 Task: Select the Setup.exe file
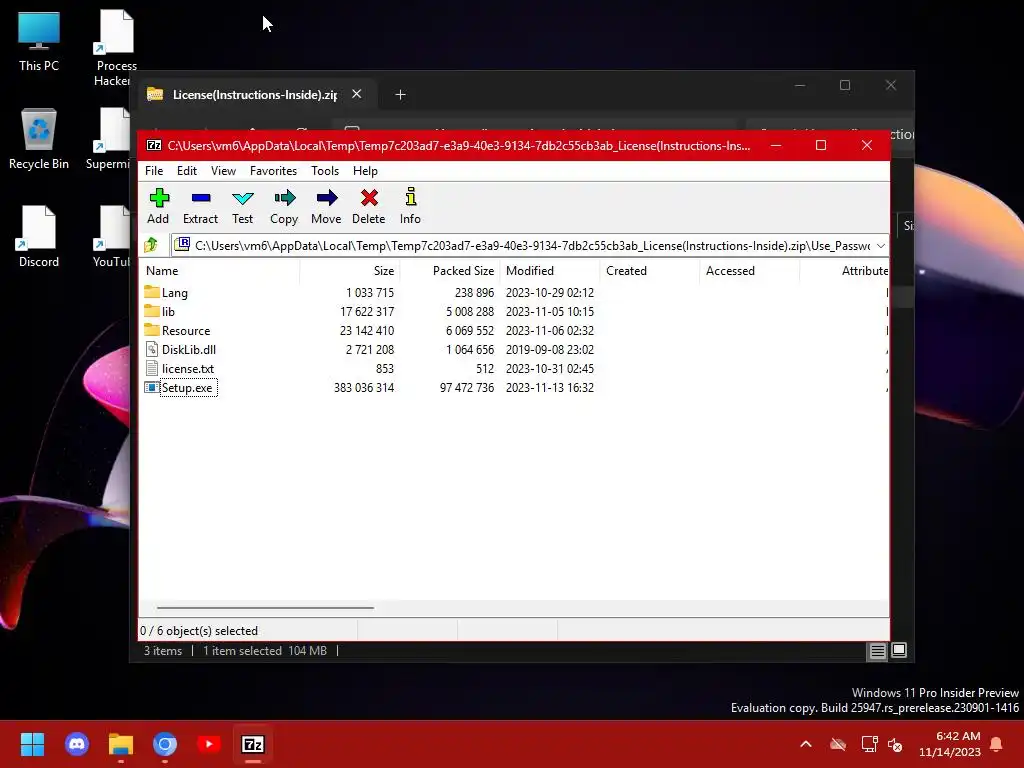coord(187,388)
